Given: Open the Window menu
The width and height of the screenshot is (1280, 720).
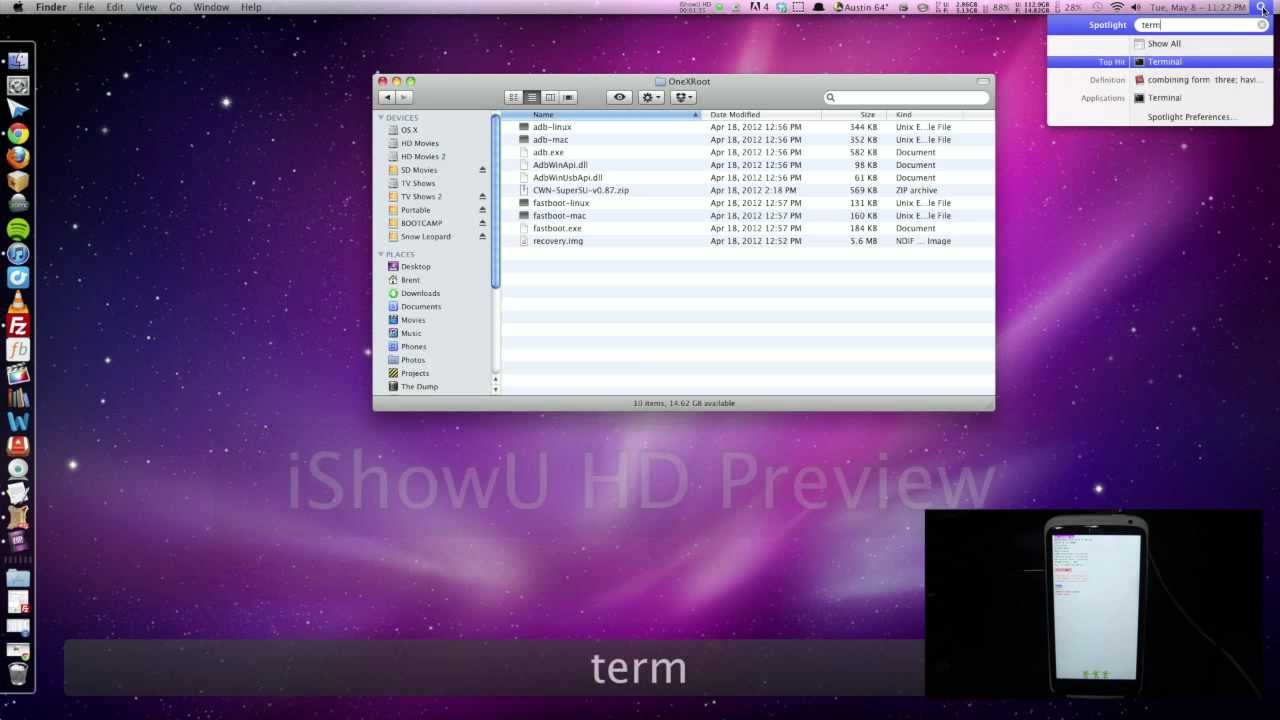Looking at the screenshot, I should point(211,7).
